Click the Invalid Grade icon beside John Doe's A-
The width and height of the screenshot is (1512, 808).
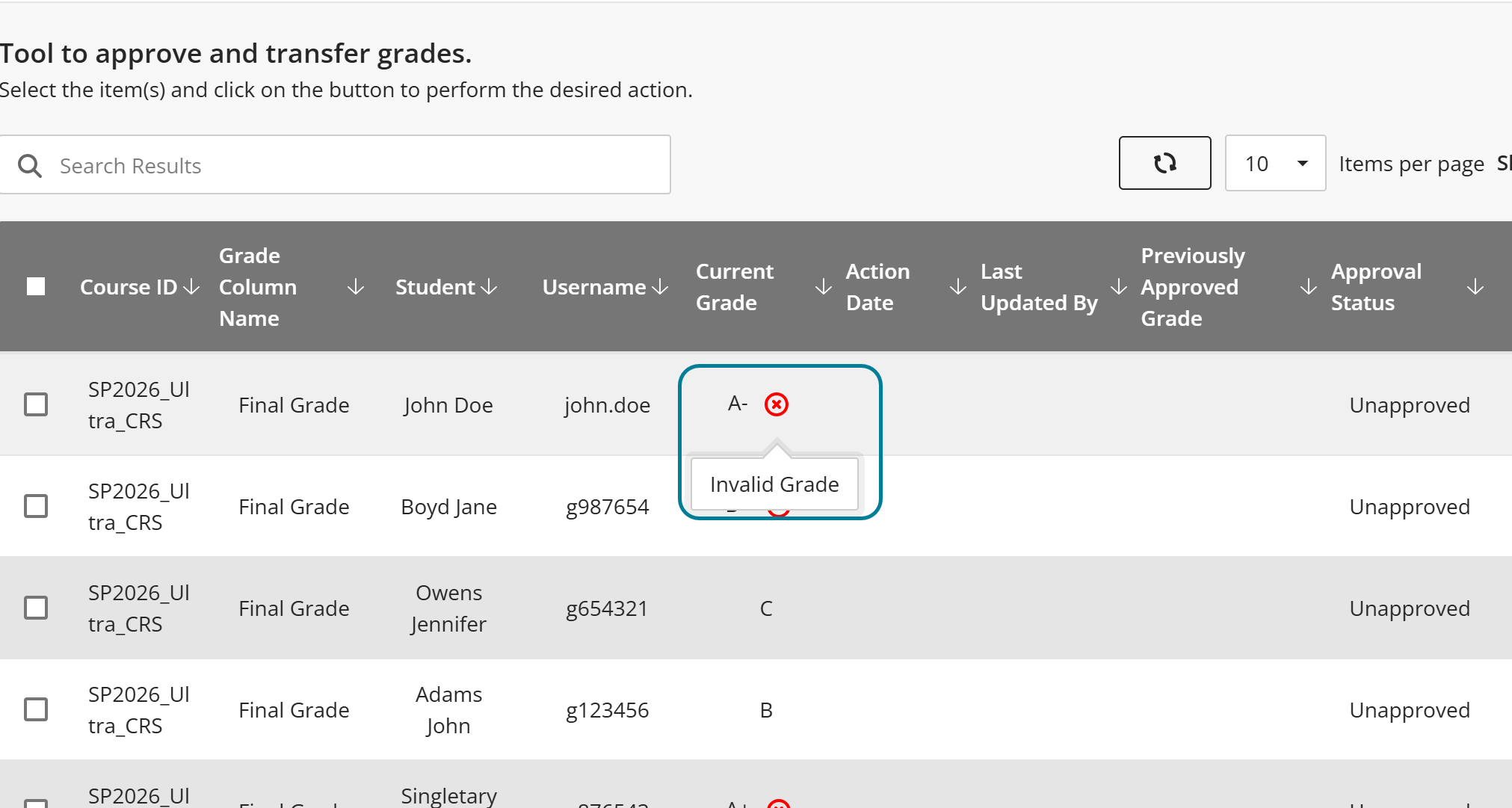click(x=777, y=404)
